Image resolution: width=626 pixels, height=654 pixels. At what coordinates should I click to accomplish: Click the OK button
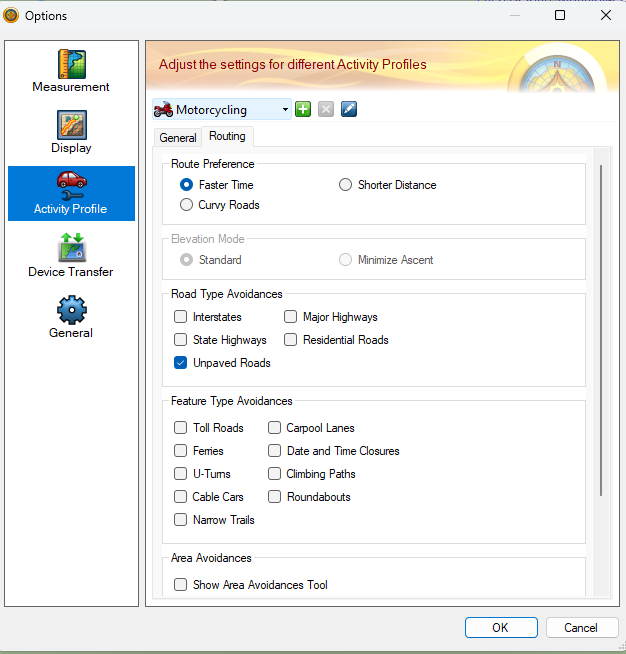point(501,628)
